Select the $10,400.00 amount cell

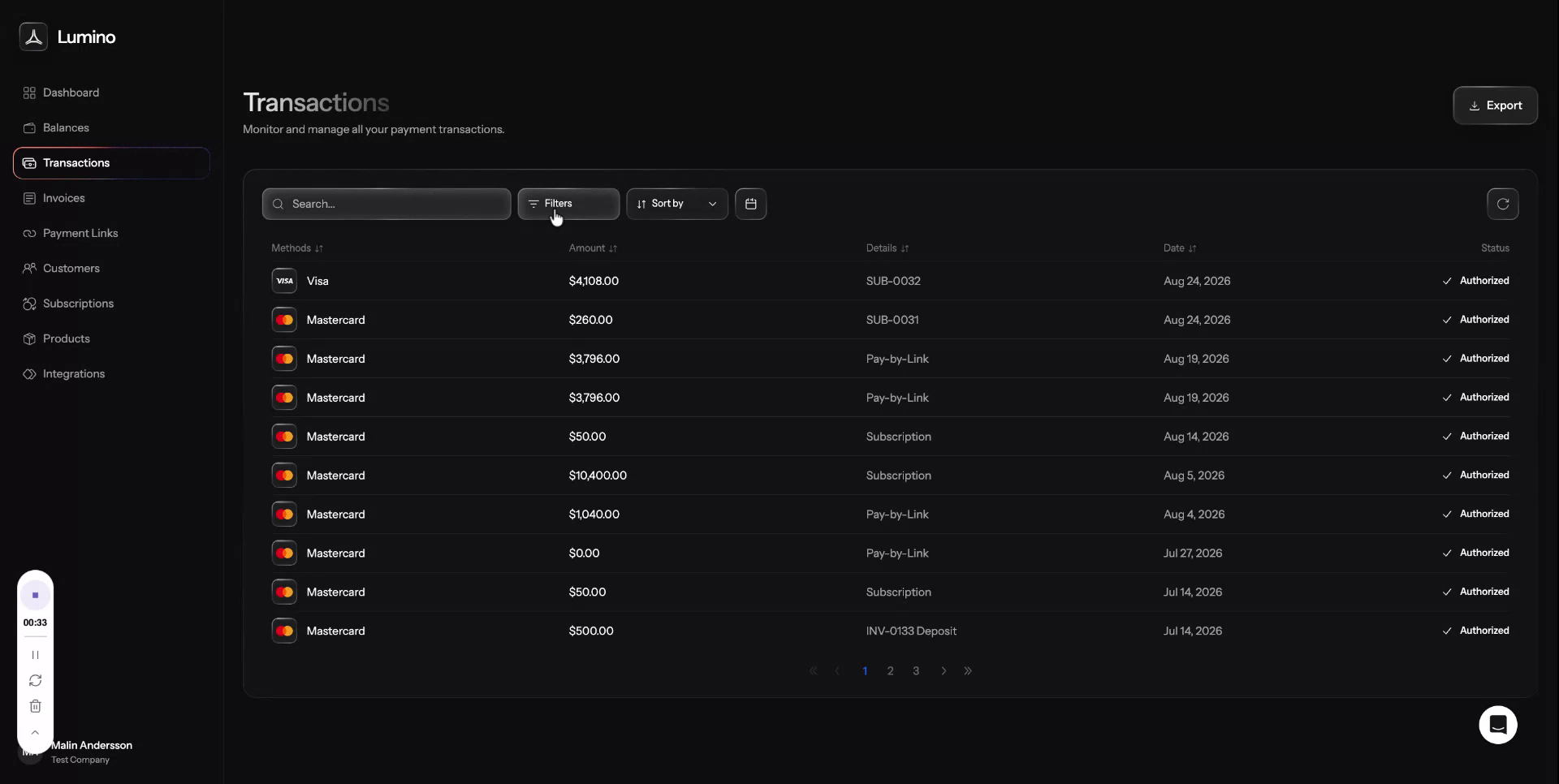point(598,476)
